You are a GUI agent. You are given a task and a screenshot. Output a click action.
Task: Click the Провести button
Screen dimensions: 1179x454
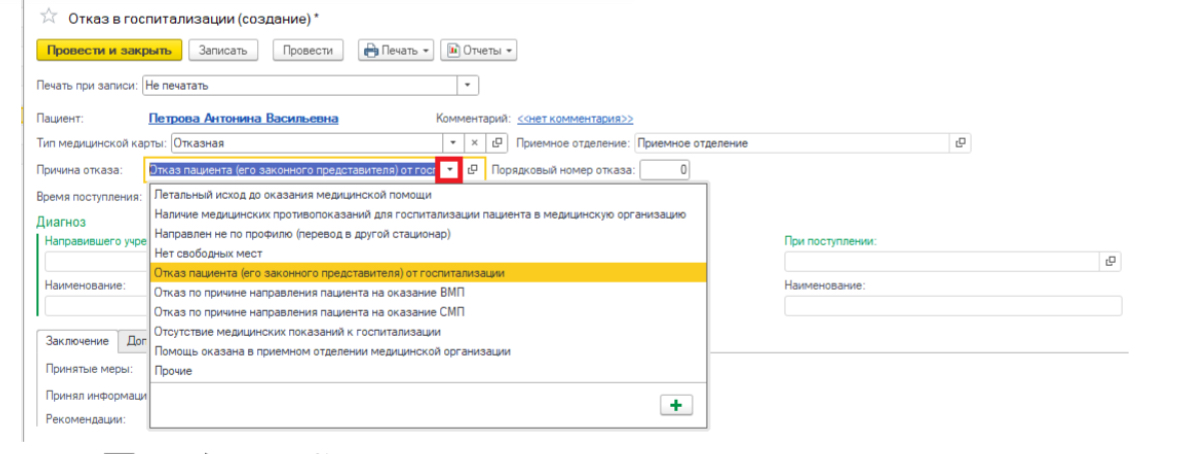pos(308,50)
